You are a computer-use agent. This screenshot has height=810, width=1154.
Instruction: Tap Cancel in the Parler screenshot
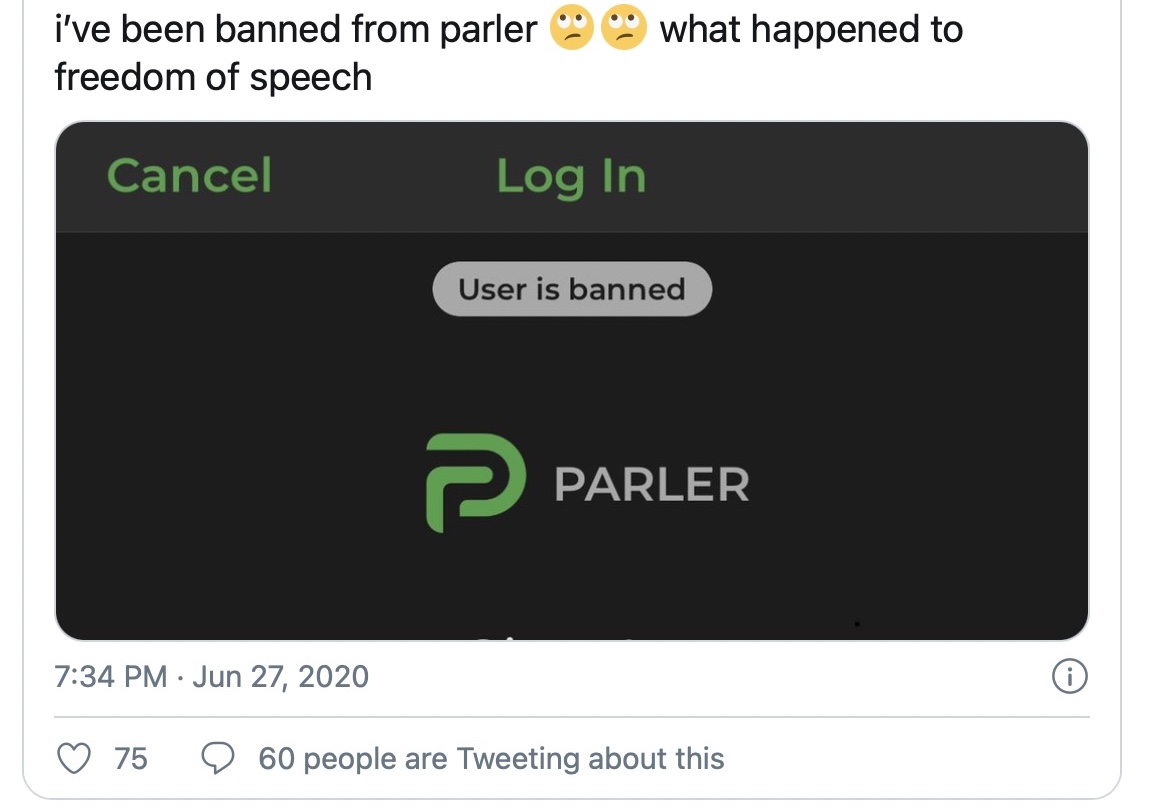[189, 176]
